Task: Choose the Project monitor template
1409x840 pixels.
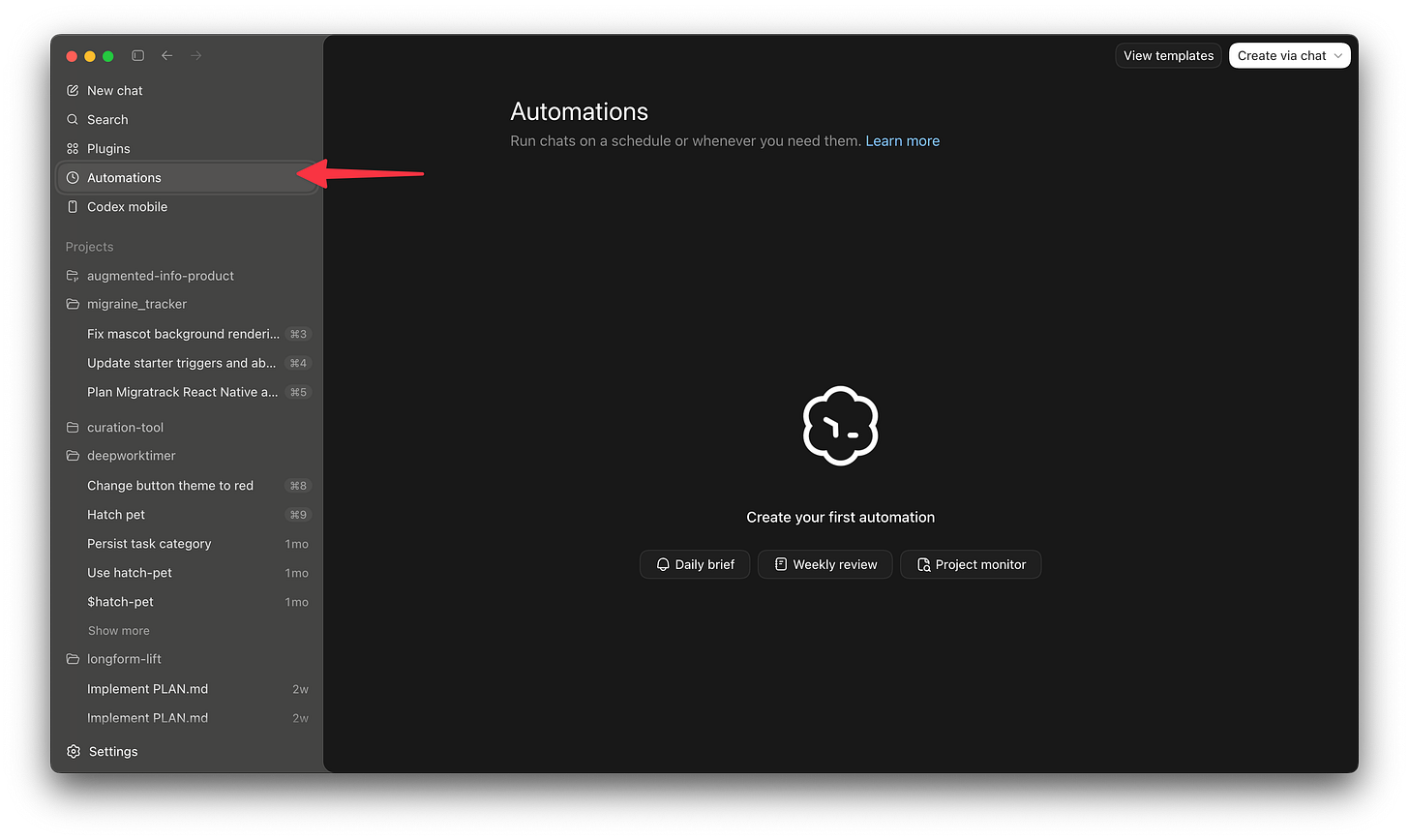Action: click(x=971, y=565)
